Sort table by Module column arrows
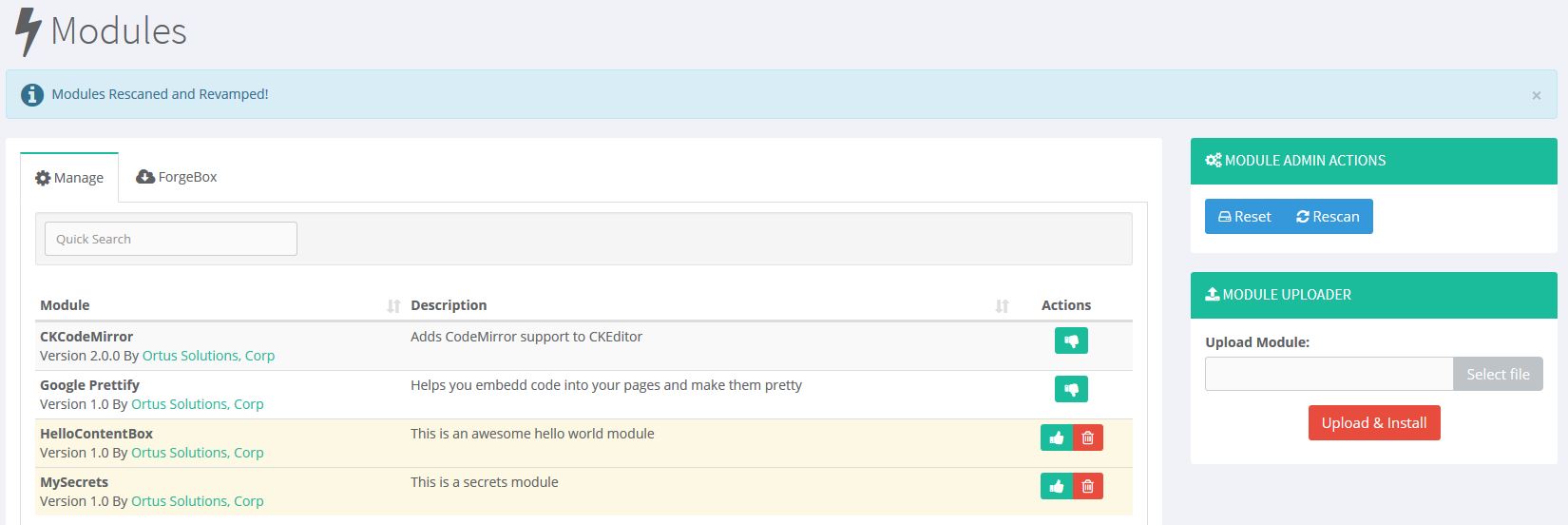The image size is (1568, 525). 393,305
